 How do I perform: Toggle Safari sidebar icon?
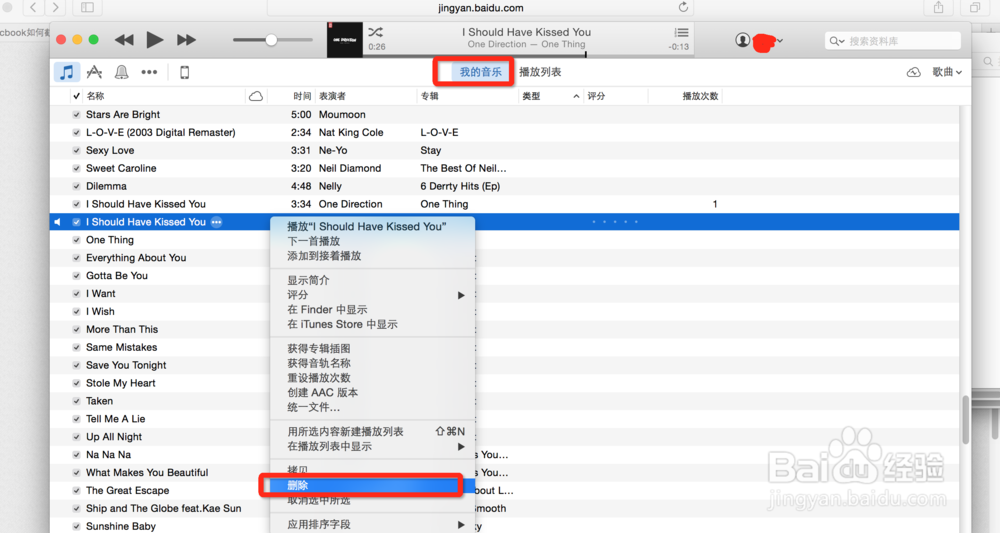point(87,8)
